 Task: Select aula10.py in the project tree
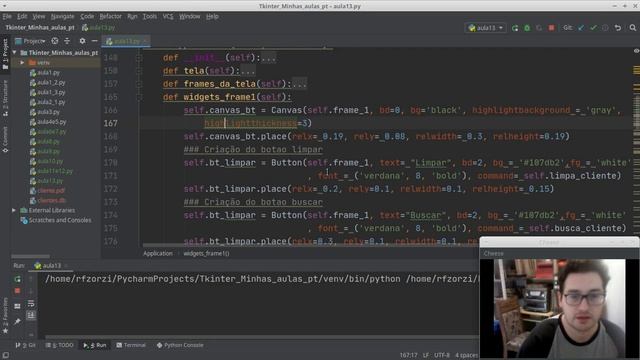point(50,161)
